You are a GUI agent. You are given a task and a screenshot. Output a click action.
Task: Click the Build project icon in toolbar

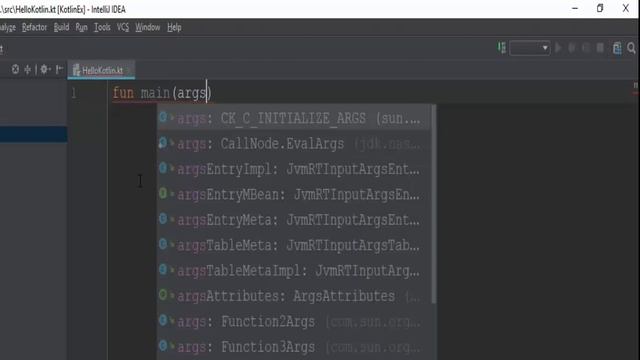click(502, 48)
